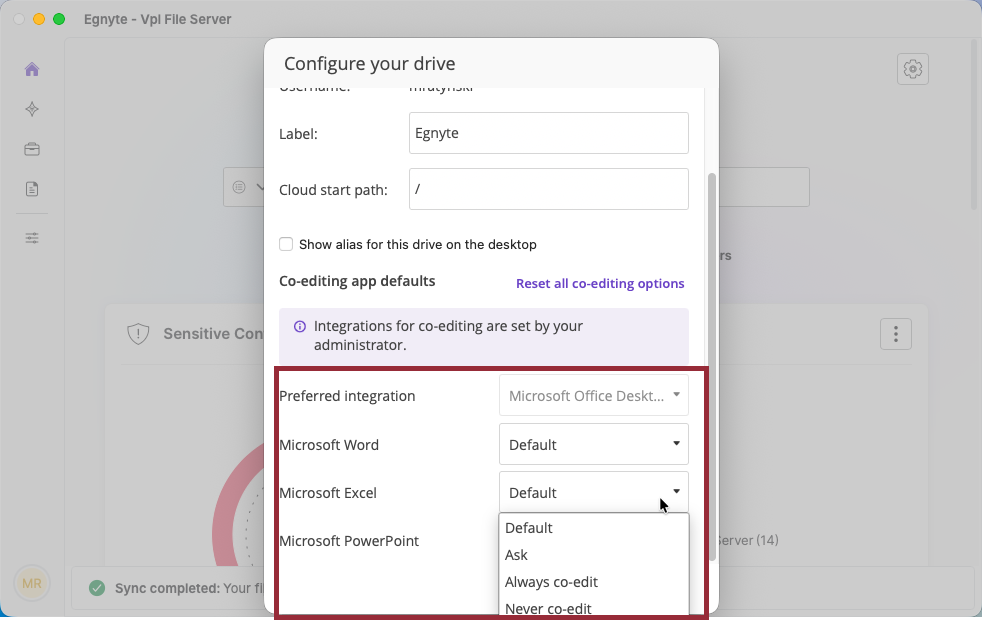Click the info icon in the co-editing notice
This screenshot has width=982, height=621.
[x=300, y=326]
